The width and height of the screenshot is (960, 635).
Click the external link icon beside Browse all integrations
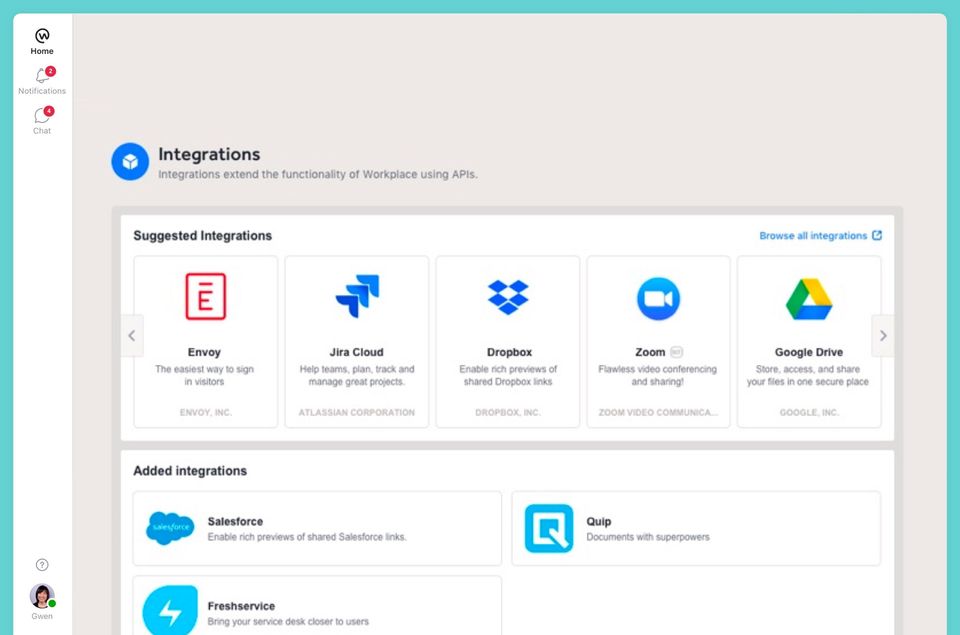(877, 235)
